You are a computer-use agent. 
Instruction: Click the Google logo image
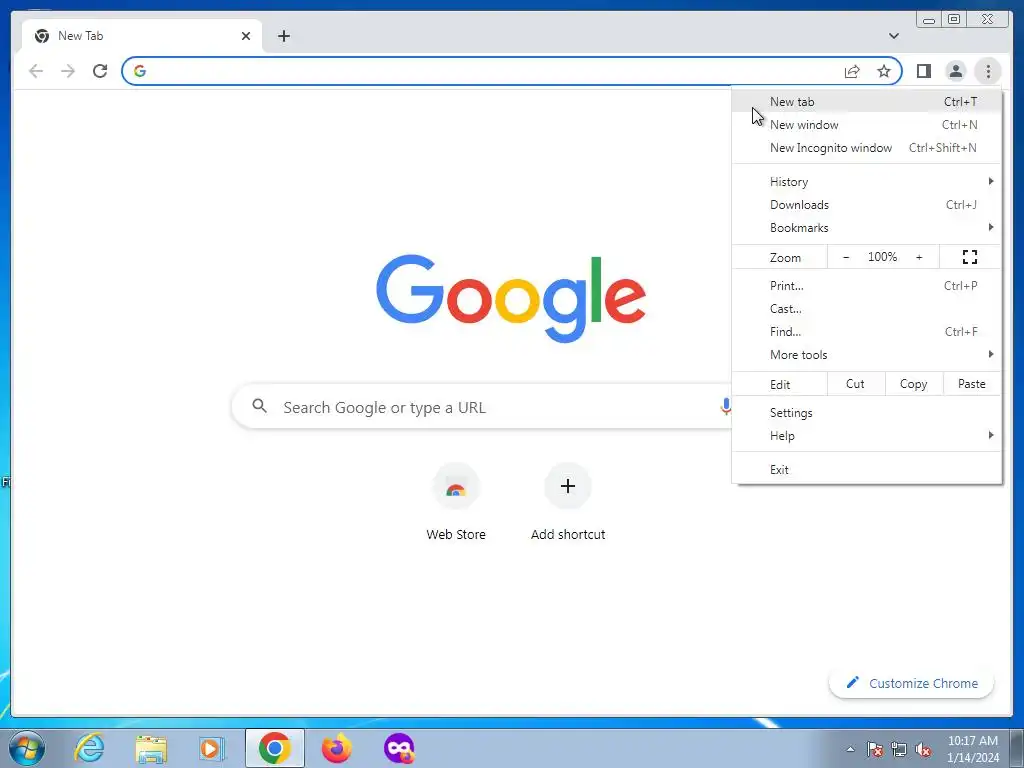[511, 298]
